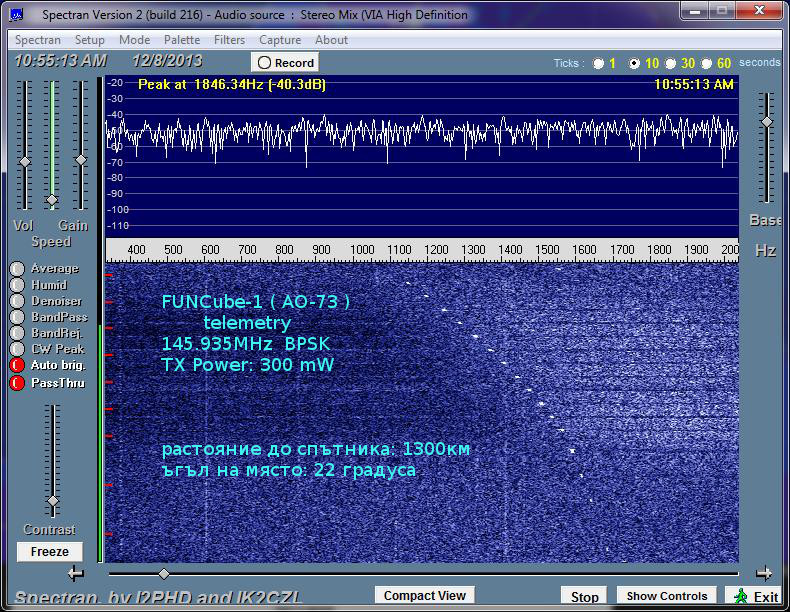Toggle the PassThru red indicator
Image resolution: width=790 pixels, height=612 pixels.
17,383
